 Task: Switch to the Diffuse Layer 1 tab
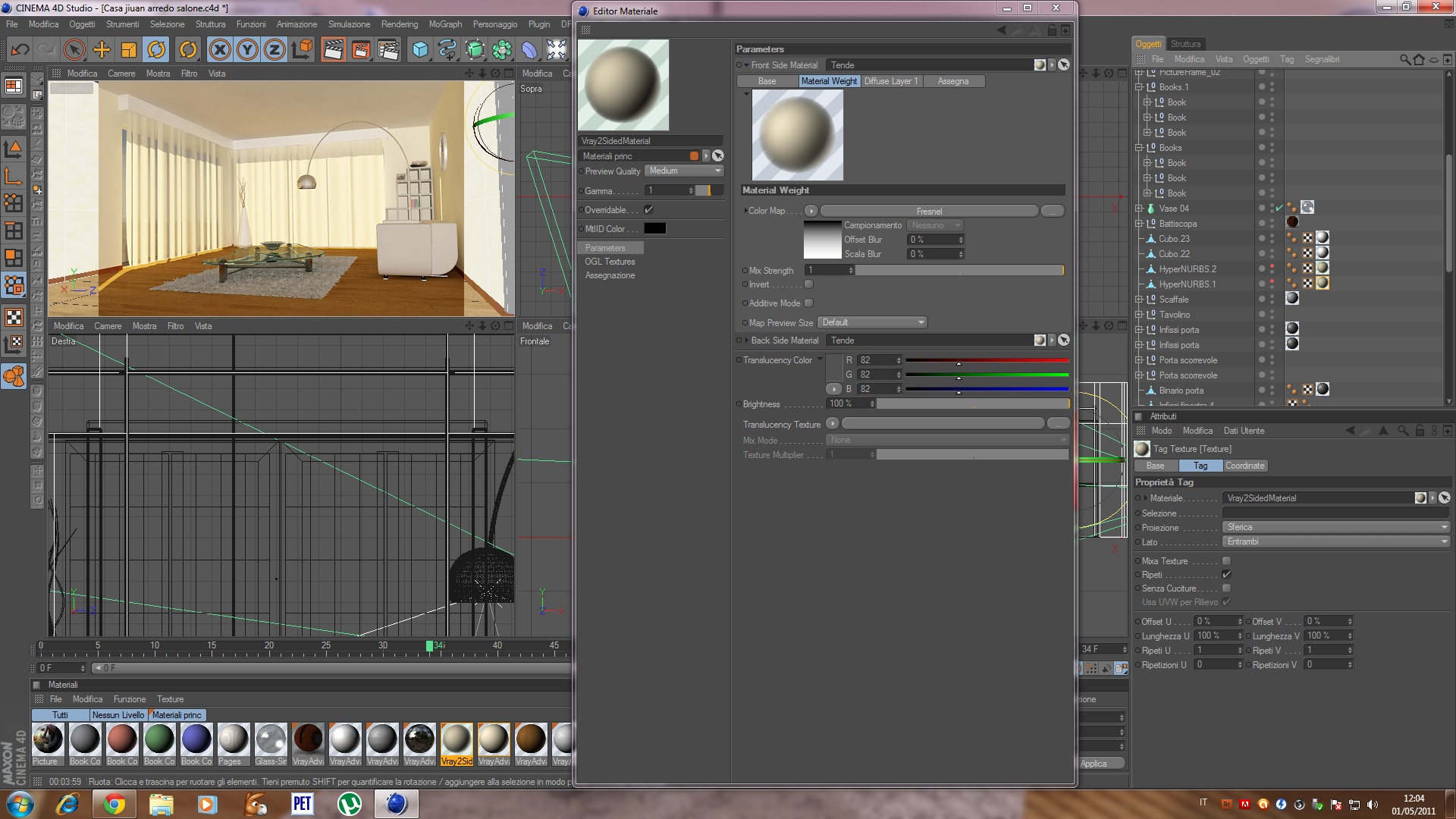(x=891, y=81)
